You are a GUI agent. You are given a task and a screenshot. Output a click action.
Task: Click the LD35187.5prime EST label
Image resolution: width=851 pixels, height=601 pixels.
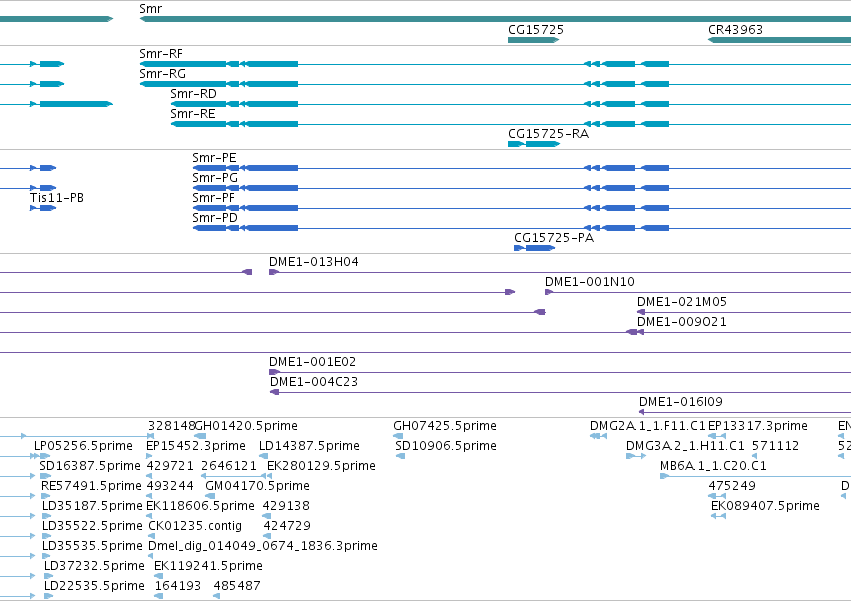coord(92,507)
